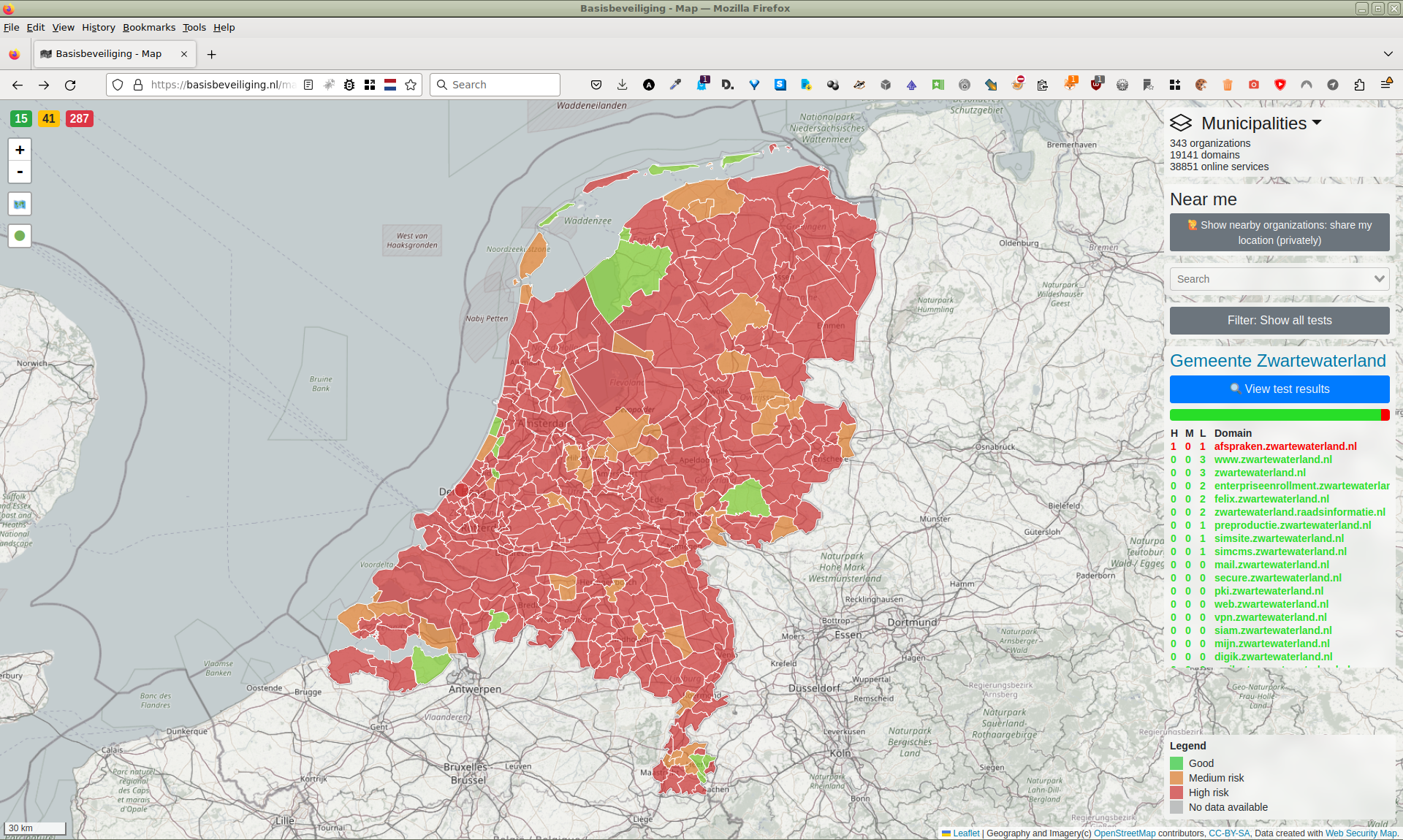
Task: Zoom in on the map
Action: [x=20, y=150]
